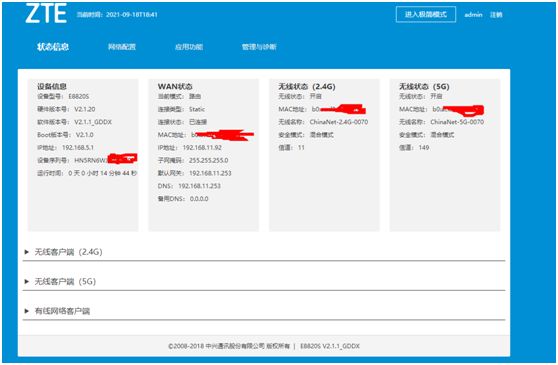Click the WAN状态 card heading

tap(175, 86)
